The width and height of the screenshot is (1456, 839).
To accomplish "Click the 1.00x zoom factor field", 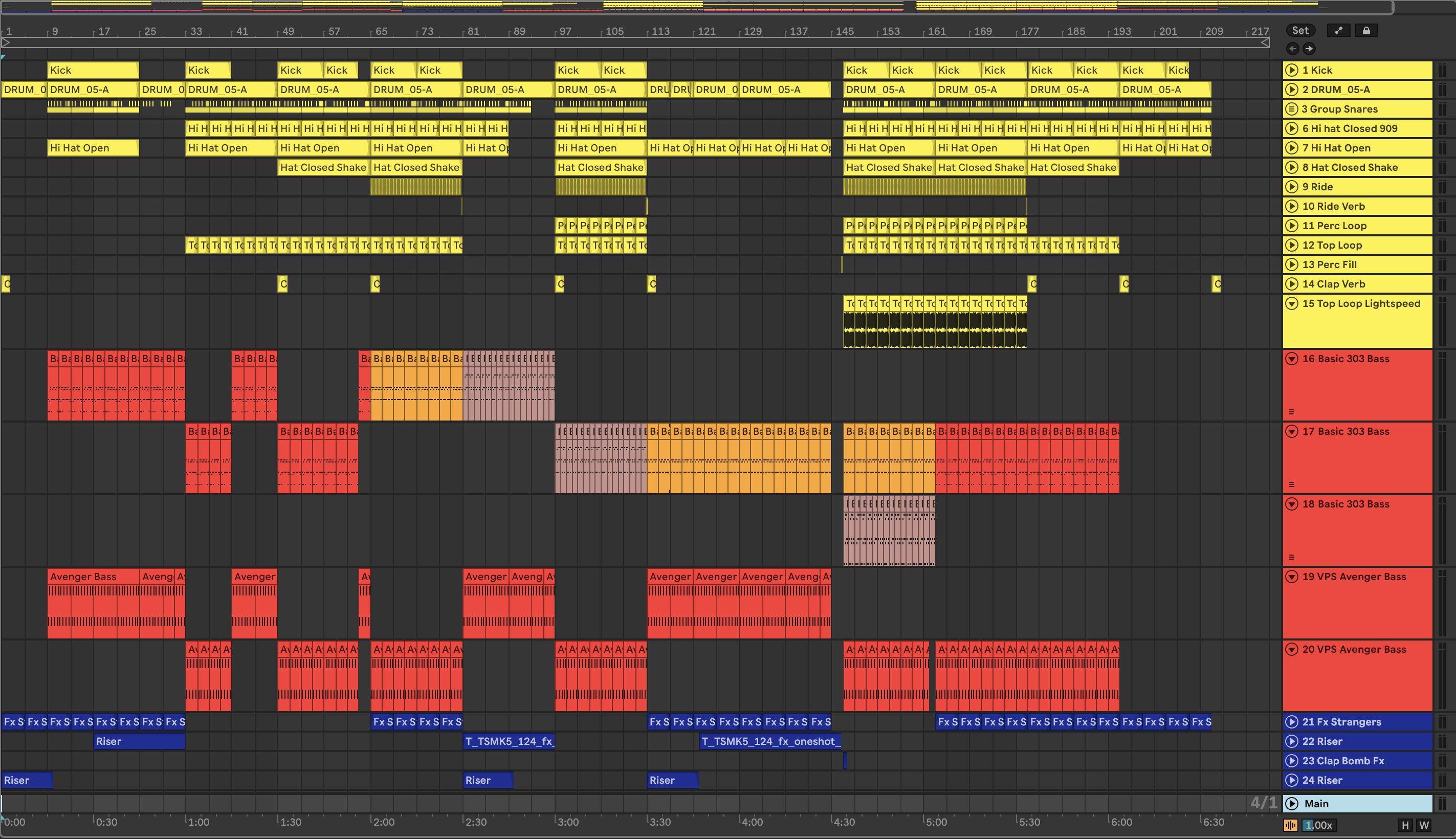I will click(x=1318, y=825).
